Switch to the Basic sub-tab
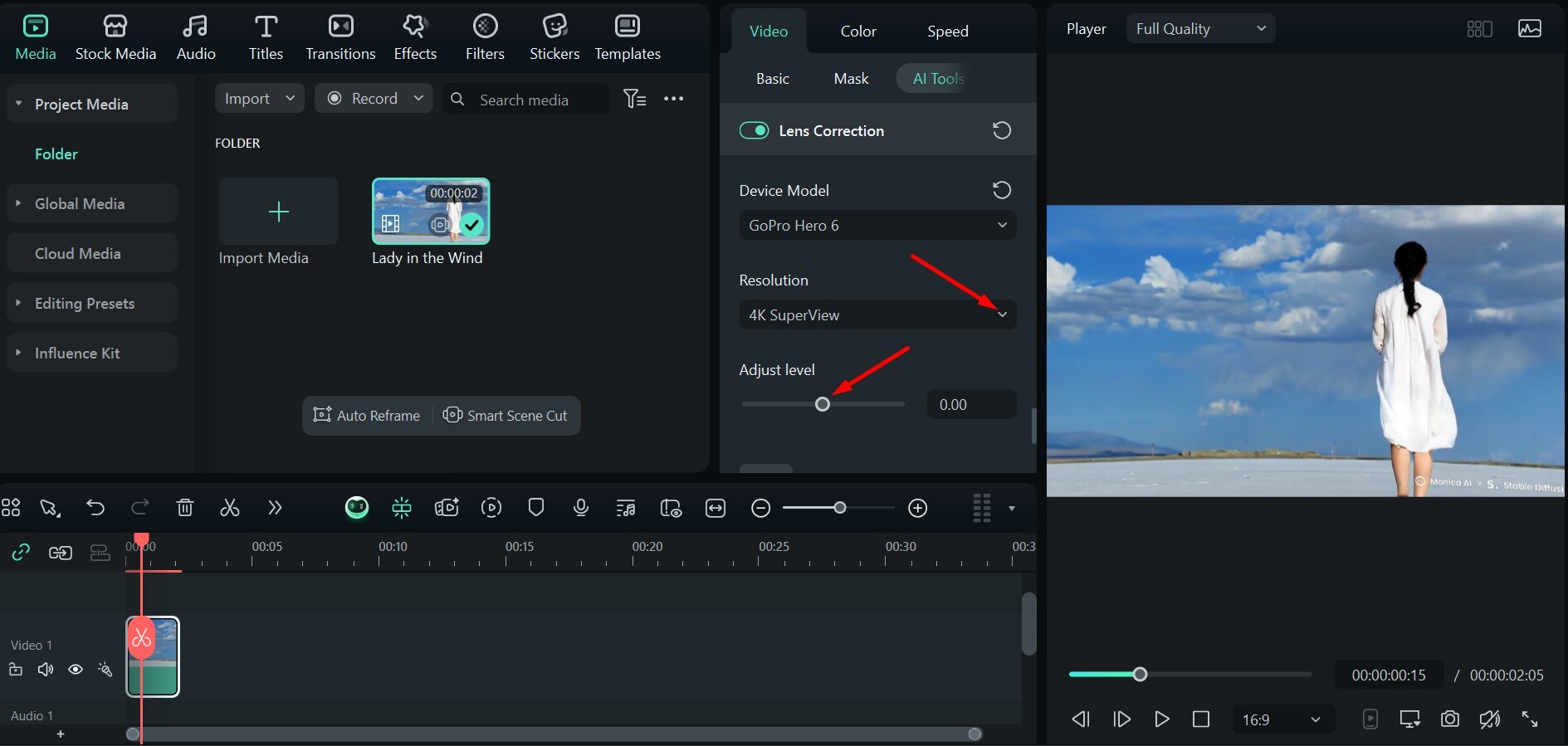Image resolution: width=1568 pixels, height=746 pixels. (773, 79)
